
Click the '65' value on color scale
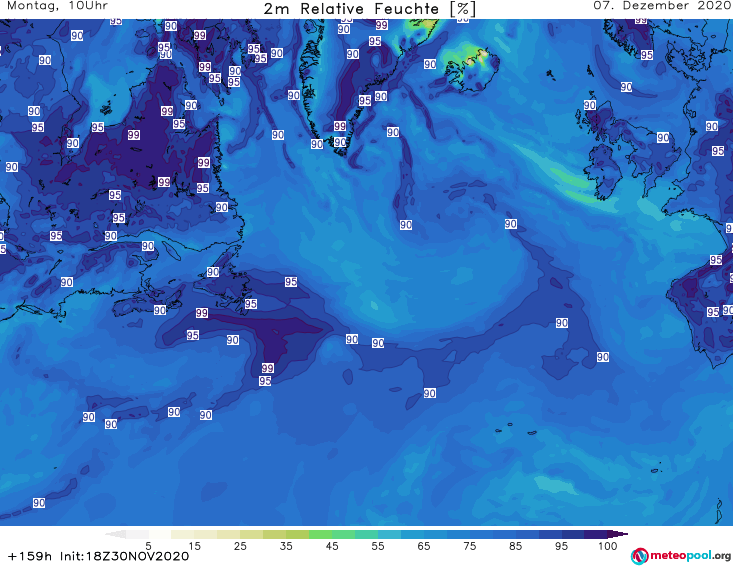click(424, 546)
